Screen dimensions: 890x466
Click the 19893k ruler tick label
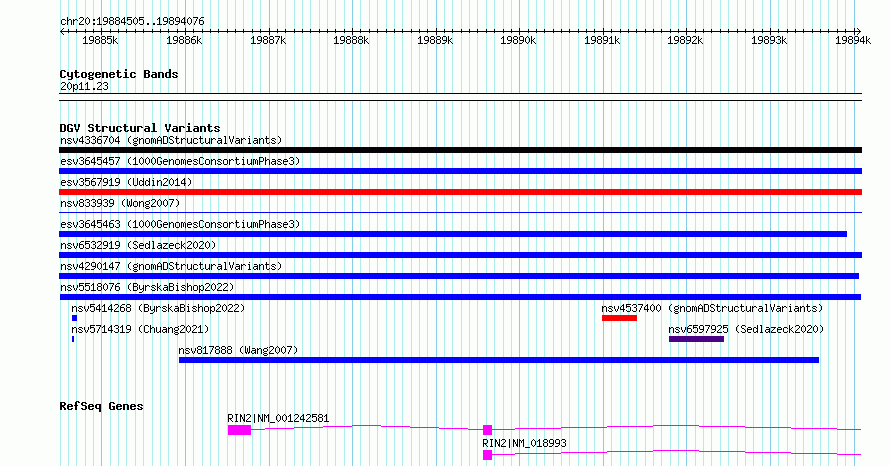click(769, 40)
